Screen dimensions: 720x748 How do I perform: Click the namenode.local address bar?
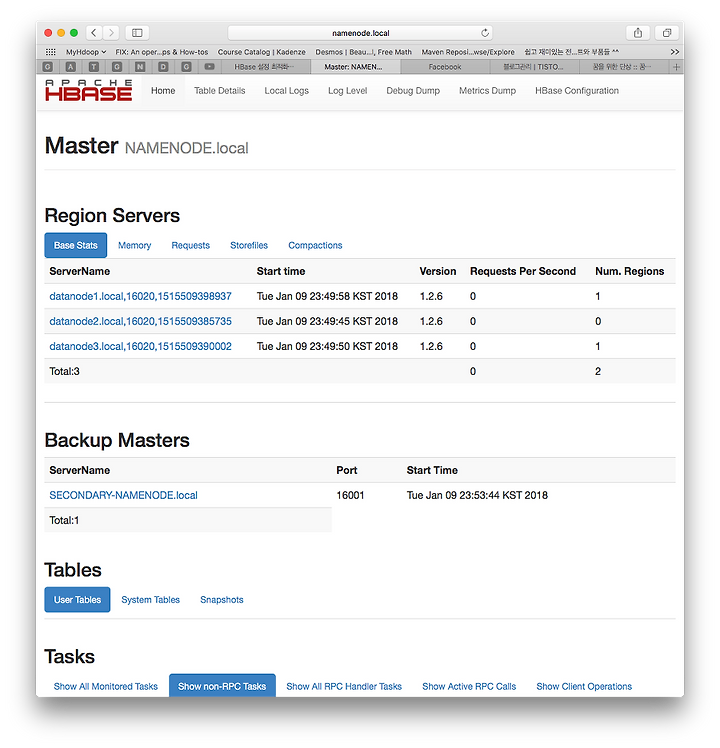[x=360, y=33]
